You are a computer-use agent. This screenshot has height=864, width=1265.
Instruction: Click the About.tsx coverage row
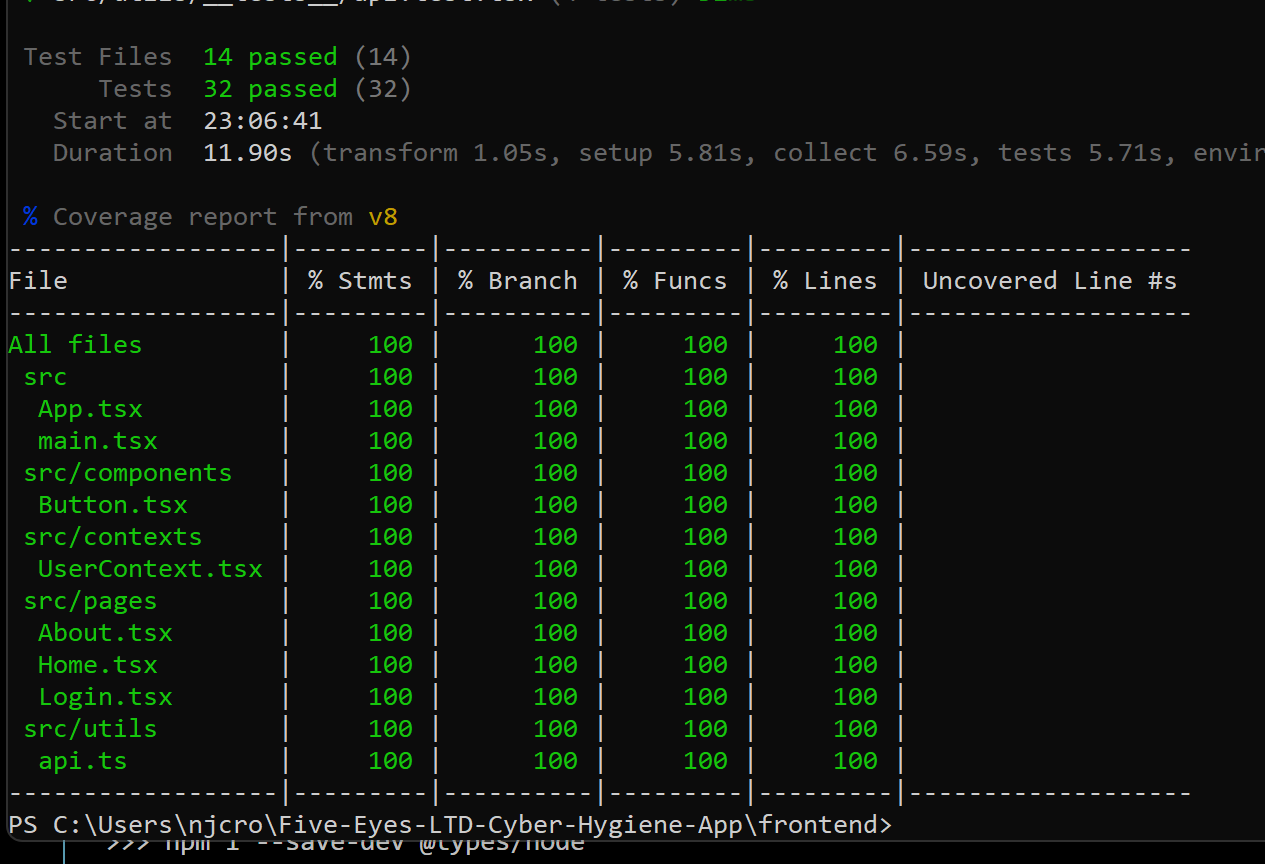(105, 632)
